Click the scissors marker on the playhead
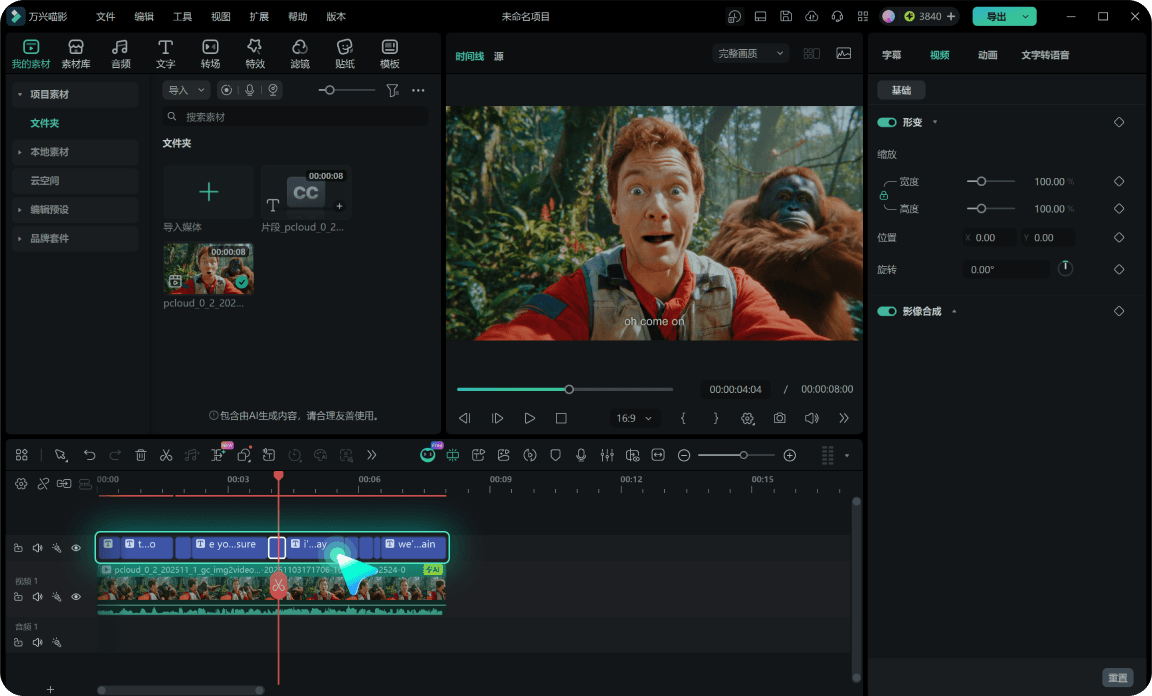 pyautogui.click(x=278, y=585)
